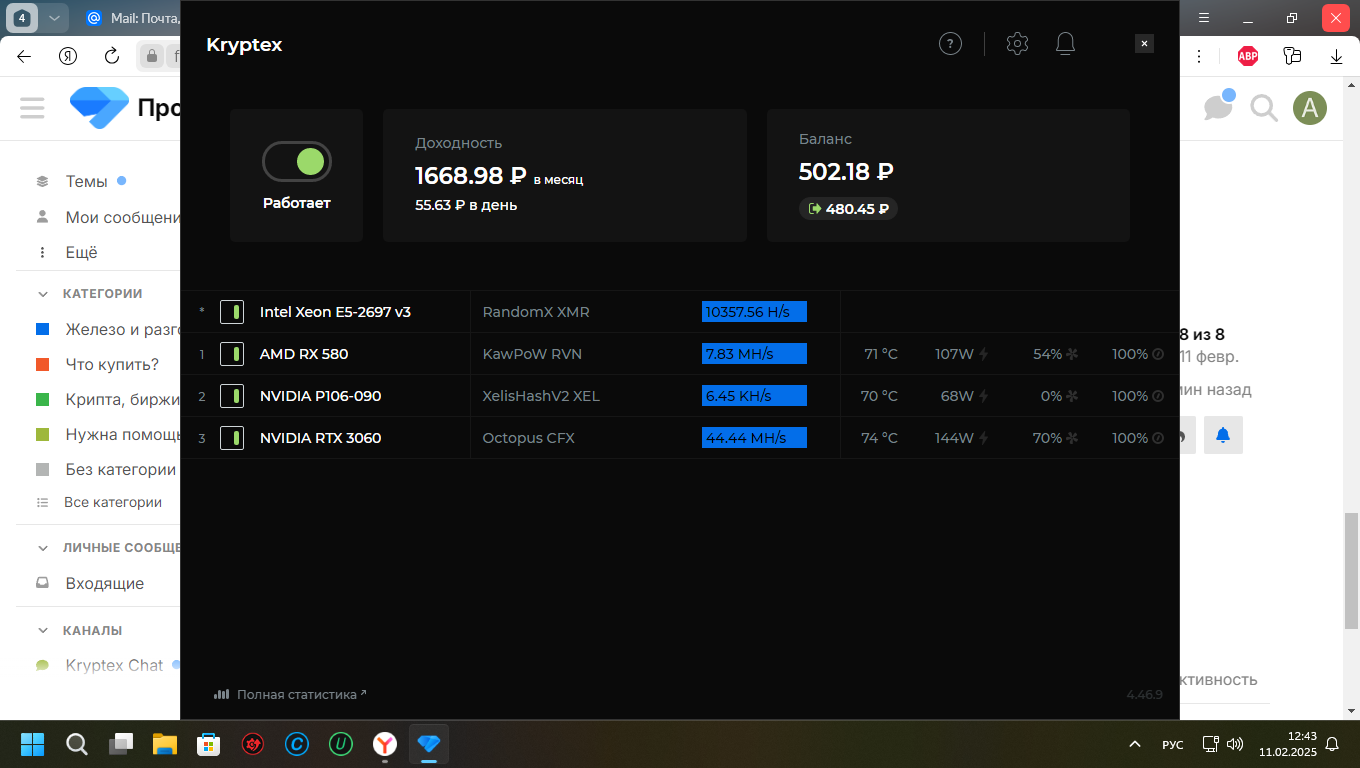The image size is (1360, 768).
Task: Click AMD RX 580 power limit 100%
Action: pos(1137,354)
